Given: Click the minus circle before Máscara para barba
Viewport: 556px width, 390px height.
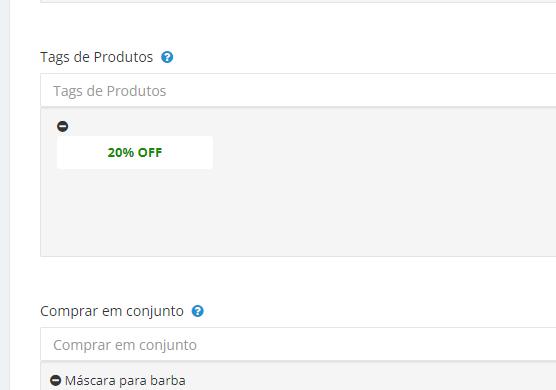Looking at the screenshot, I should (56, 380).
